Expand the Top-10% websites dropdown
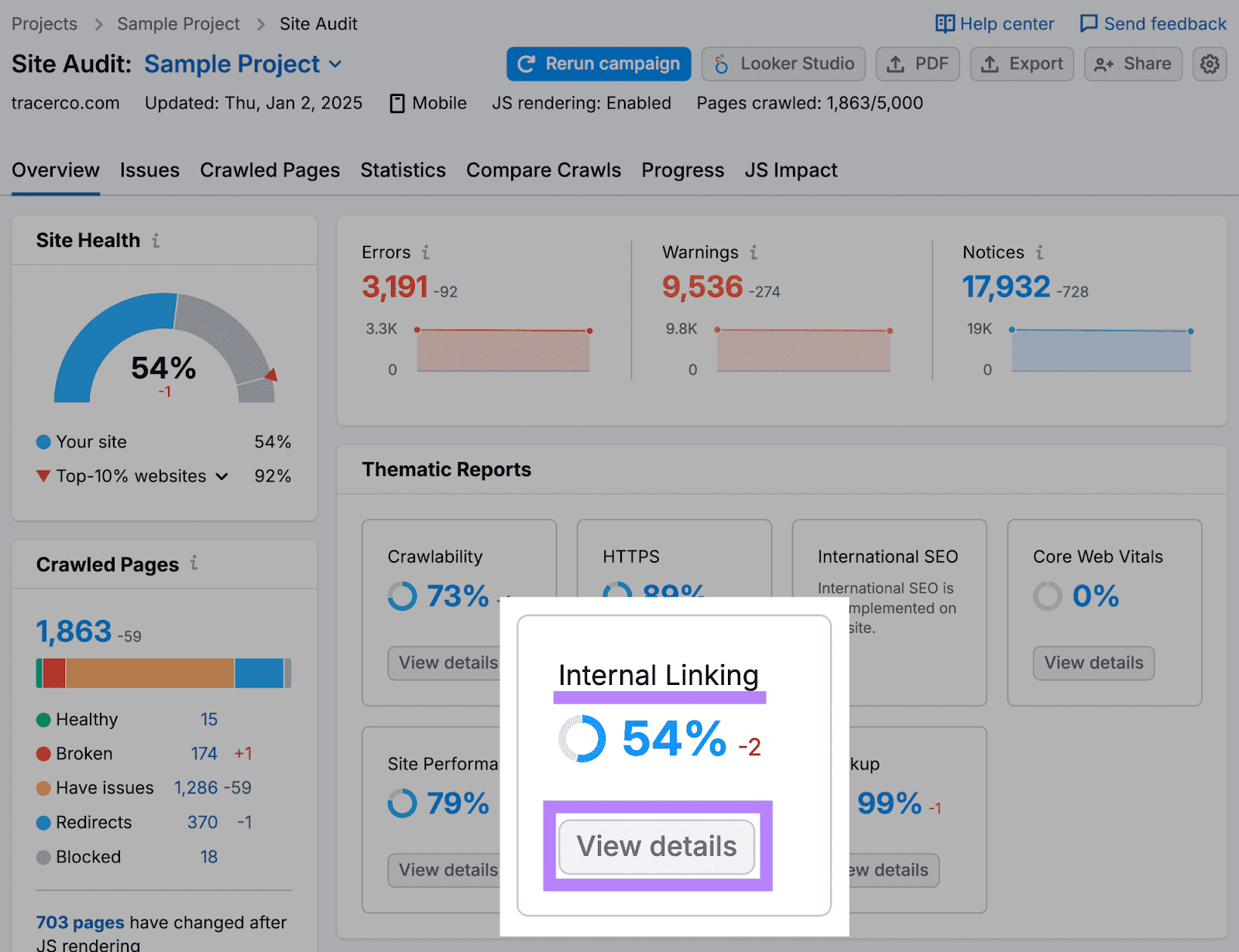 (221, 477)
